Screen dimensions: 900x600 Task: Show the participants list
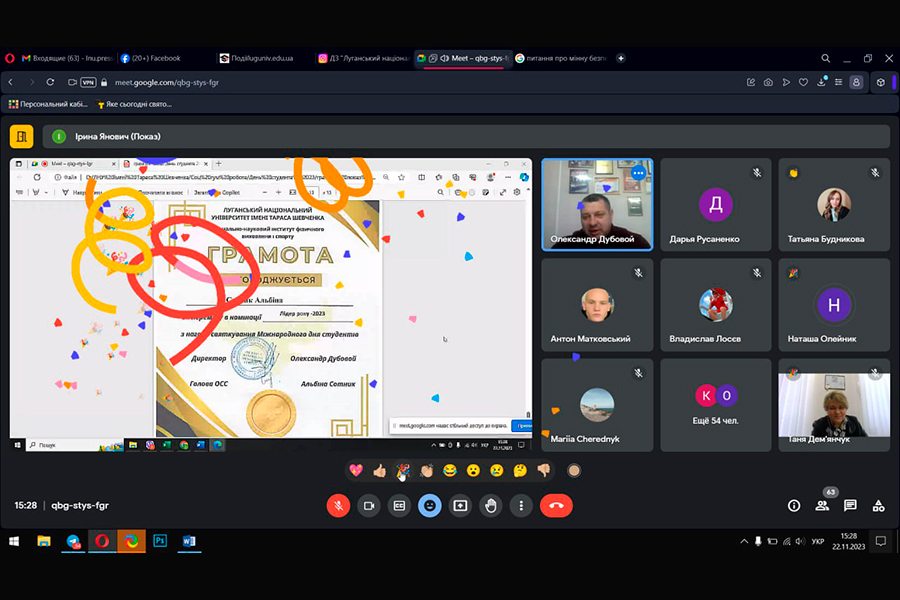822,506
